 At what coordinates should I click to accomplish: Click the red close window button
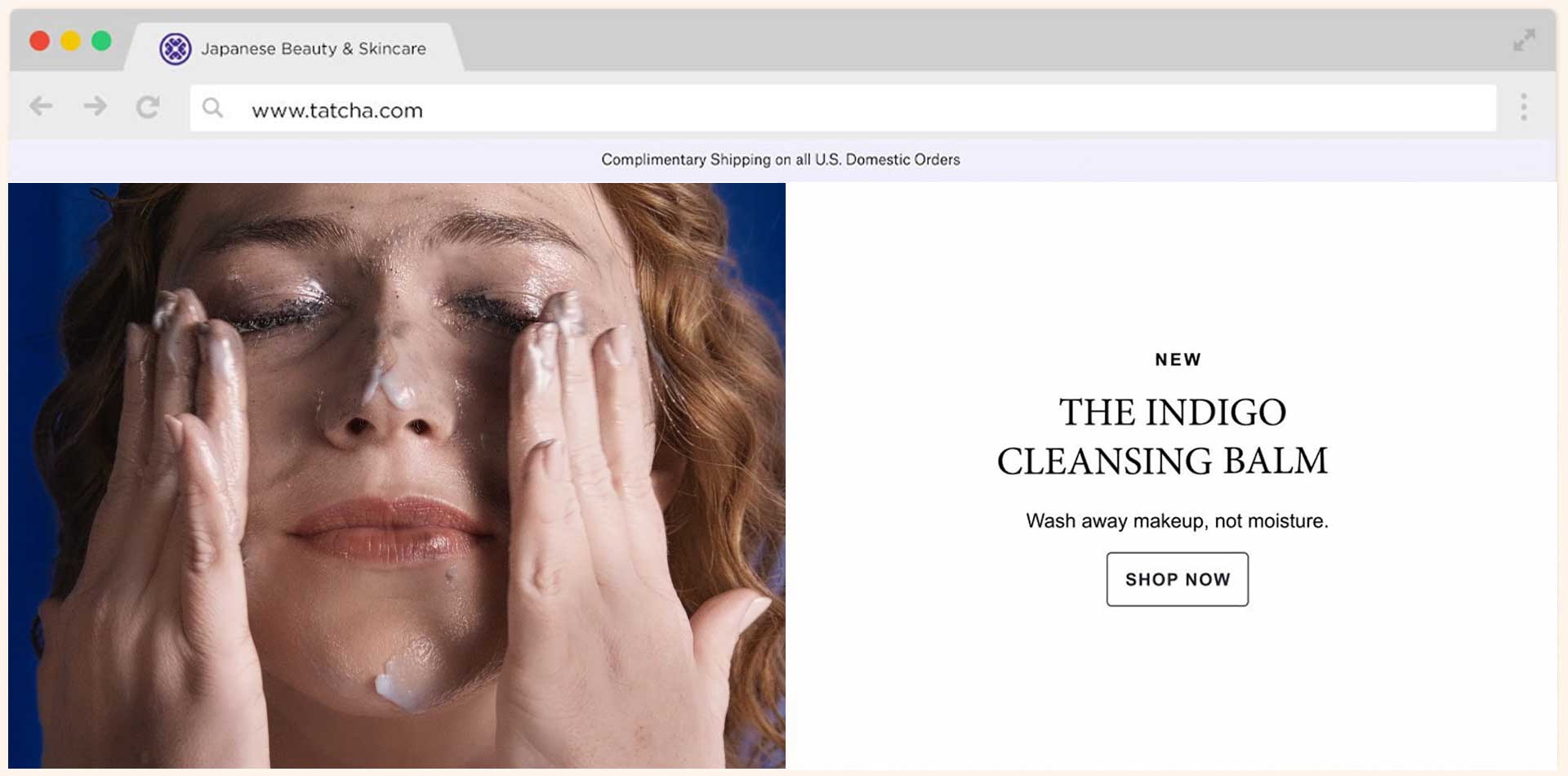click(39, 41)
